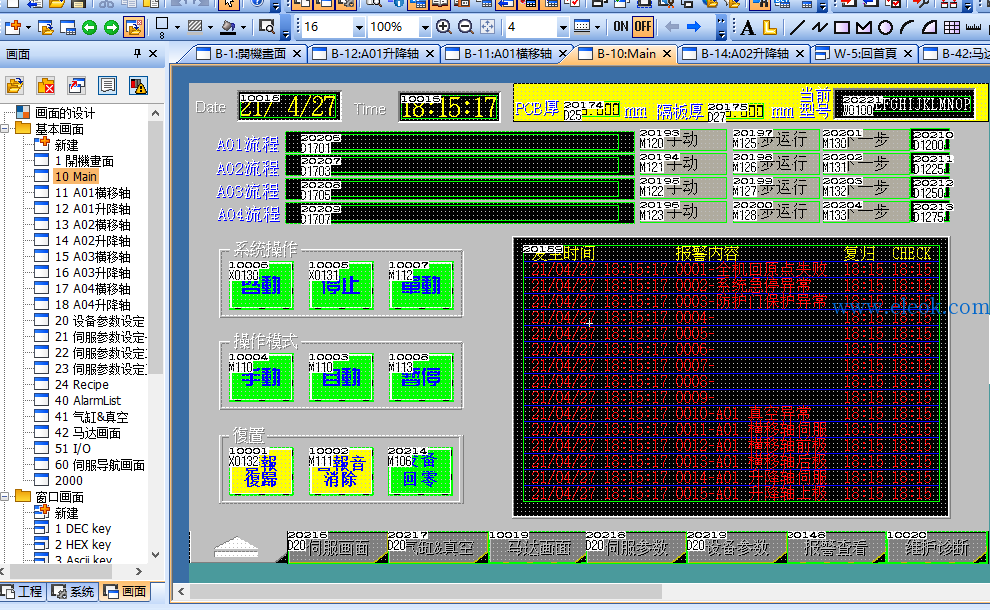Pin the 画面 panel with the pushpin
The height and width of the screenshot is (610, 990).
(137, 54)
